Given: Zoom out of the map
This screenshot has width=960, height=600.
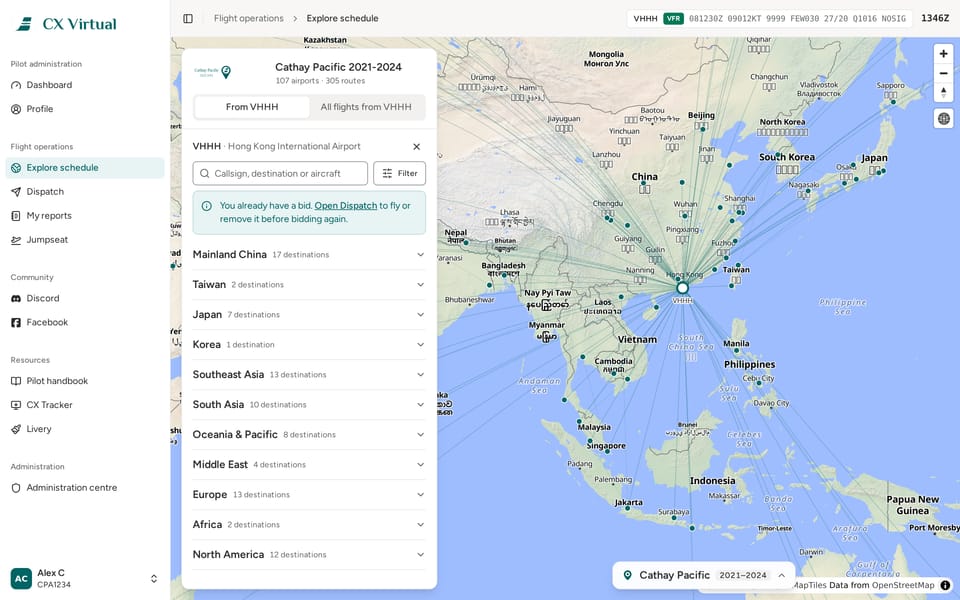Looking at the screenshot, I should click(x=943, y=73).
